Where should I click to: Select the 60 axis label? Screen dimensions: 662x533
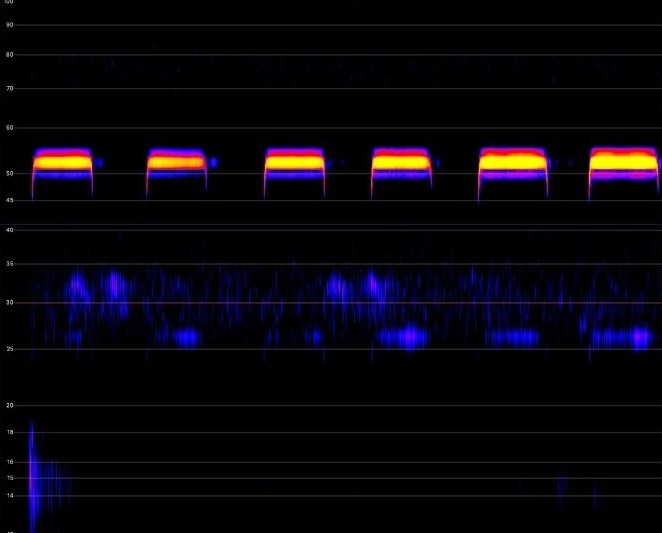9,127
